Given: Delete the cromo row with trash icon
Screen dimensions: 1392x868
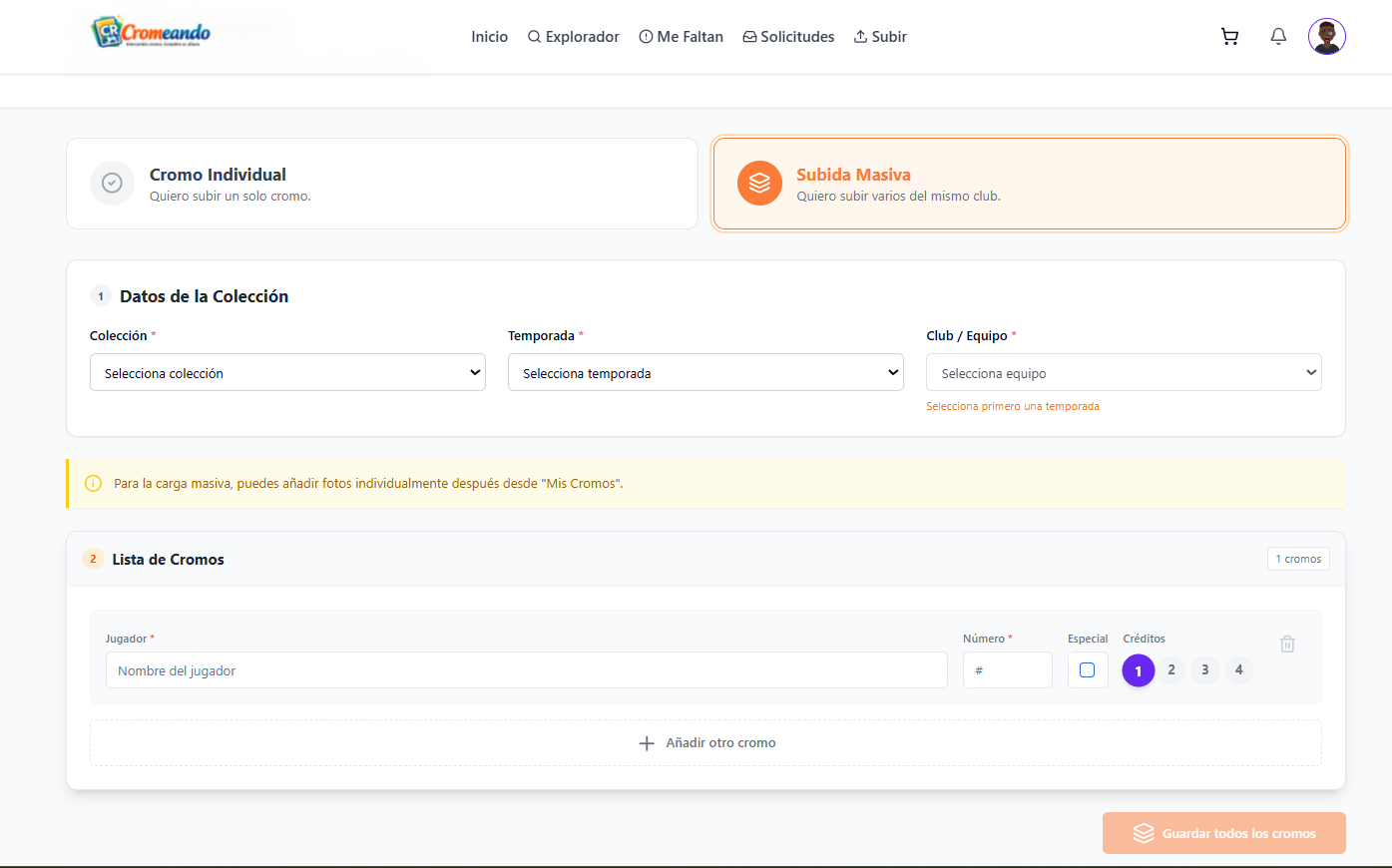Looking at the screenshot, I should click(1287, 645).
